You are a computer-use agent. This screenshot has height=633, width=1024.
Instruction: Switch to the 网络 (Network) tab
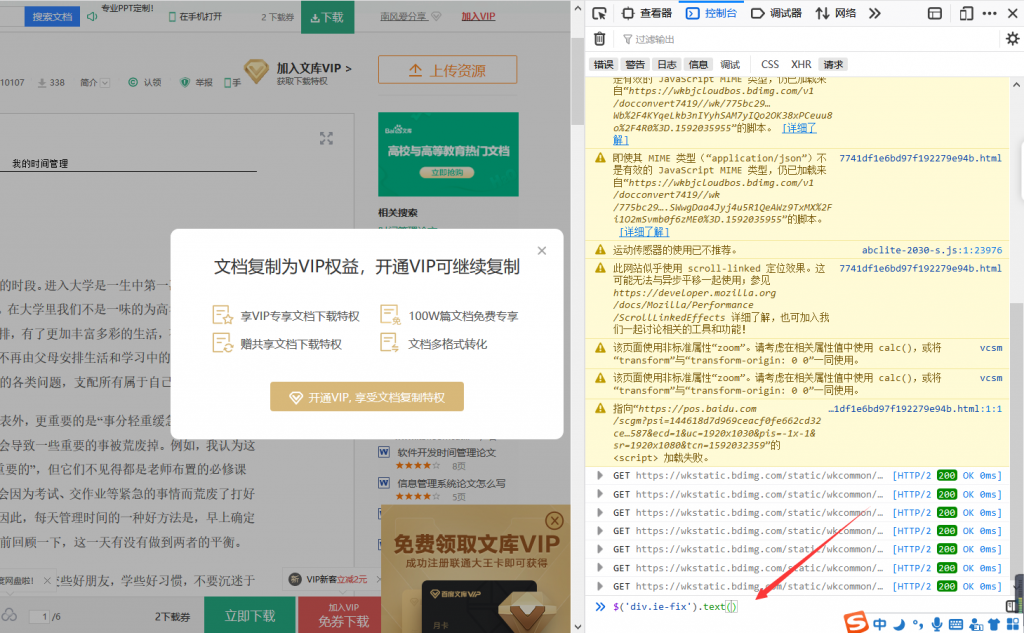(836, 13)
